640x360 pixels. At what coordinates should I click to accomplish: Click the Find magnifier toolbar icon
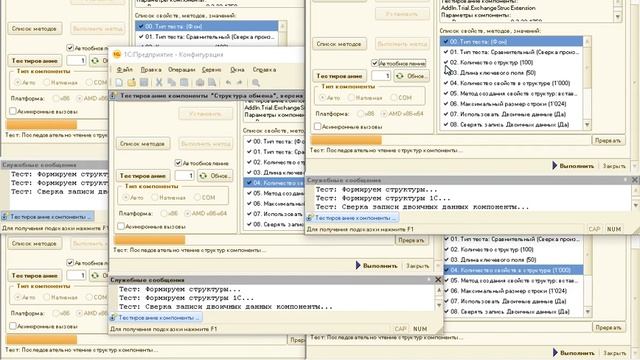pyautogui.click(x=256, y=82)
